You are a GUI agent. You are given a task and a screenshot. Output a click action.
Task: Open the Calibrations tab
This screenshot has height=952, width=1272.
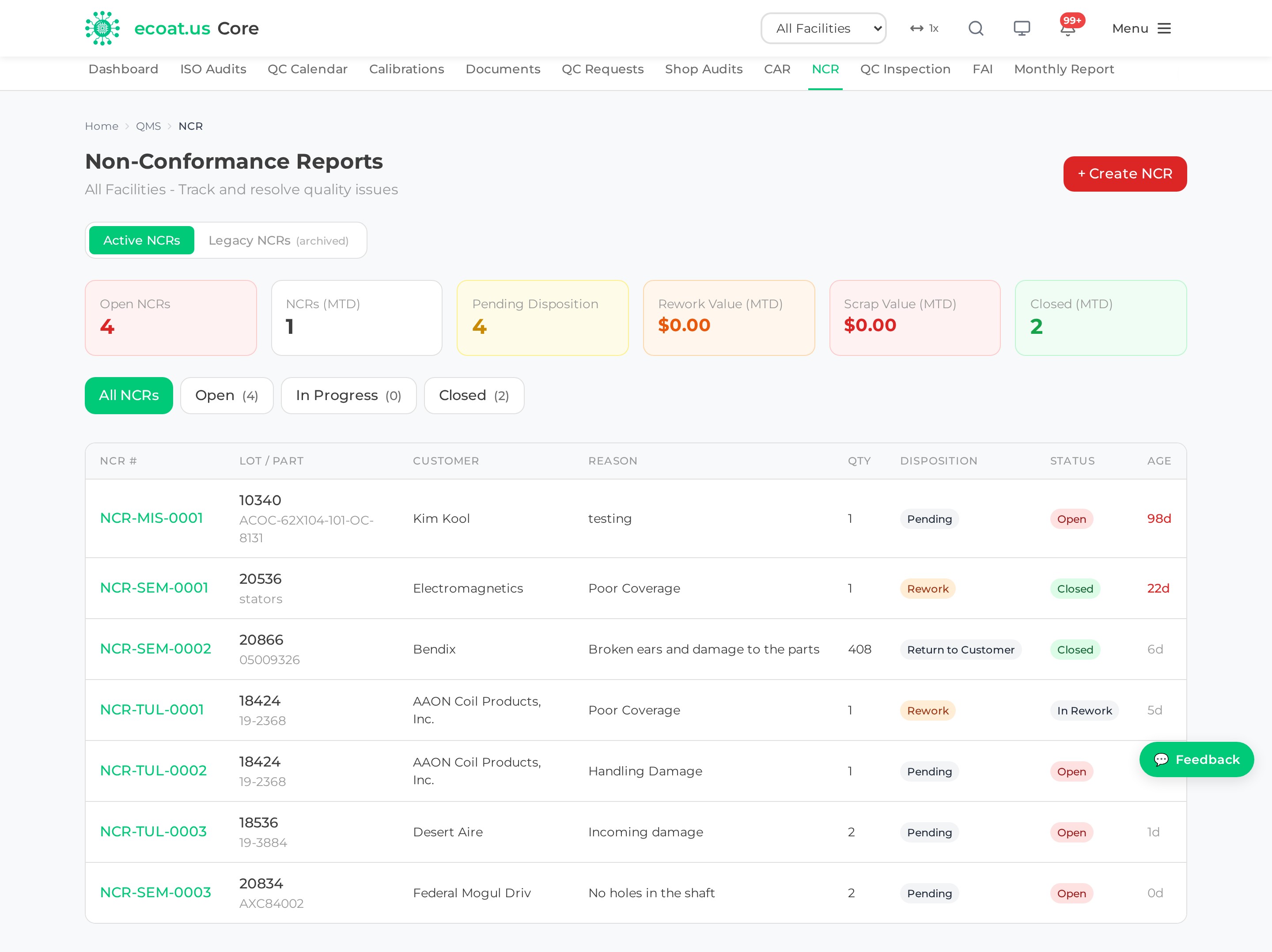click(407, 69)
